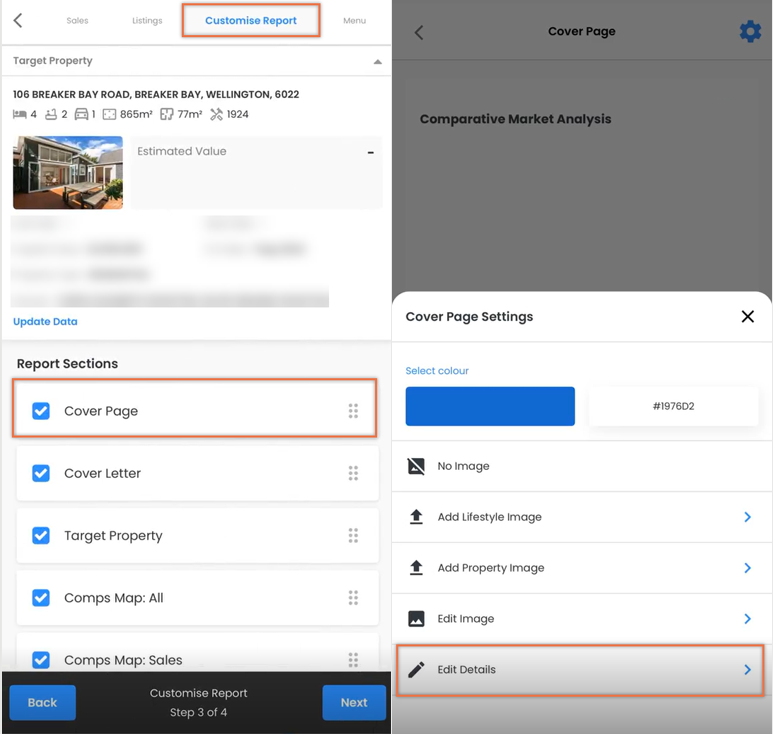Grab the Comps Map: All drag handle
The height and width of the screenshot is (734, 774).
point(353,597)
